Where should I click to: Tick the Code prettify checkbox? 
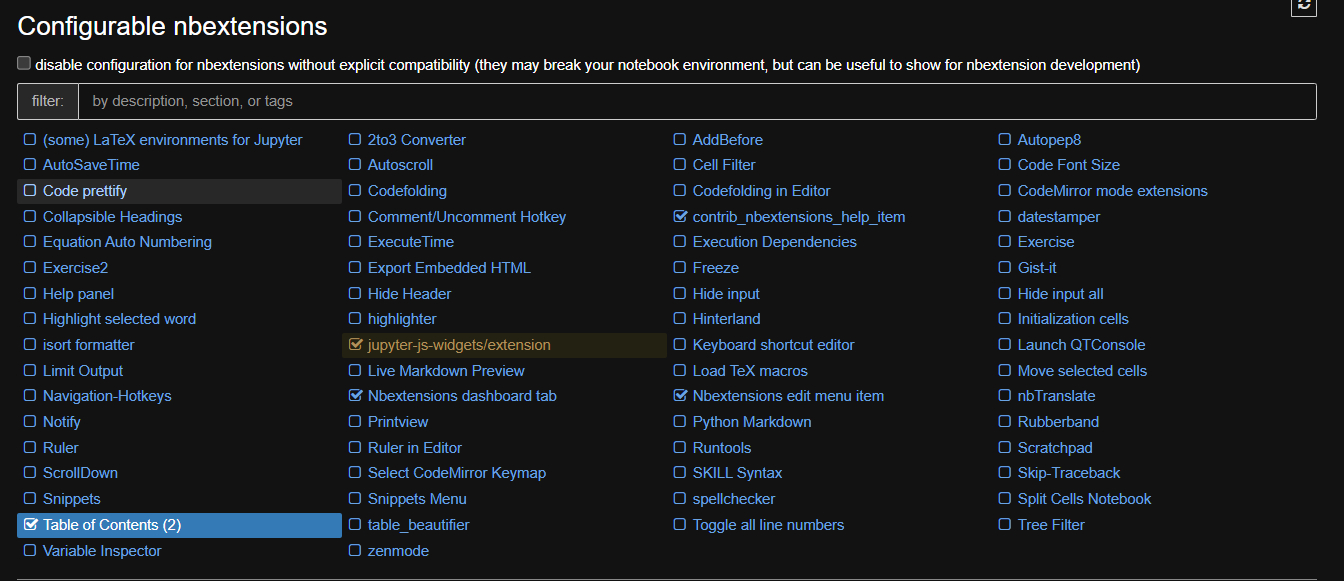(30, 191)
